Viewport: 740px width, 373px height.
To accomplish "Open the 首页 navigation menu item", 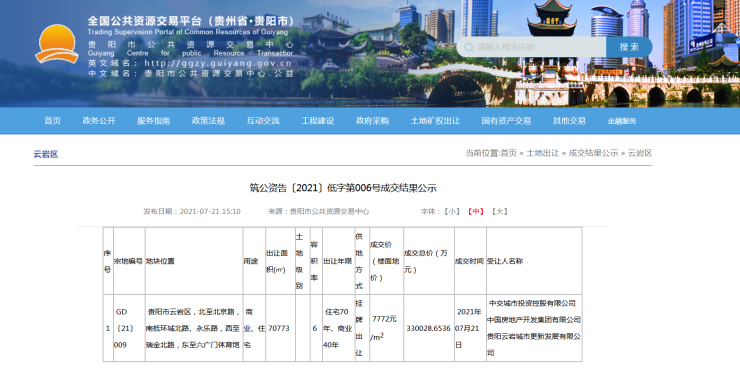I will [52, 121].
